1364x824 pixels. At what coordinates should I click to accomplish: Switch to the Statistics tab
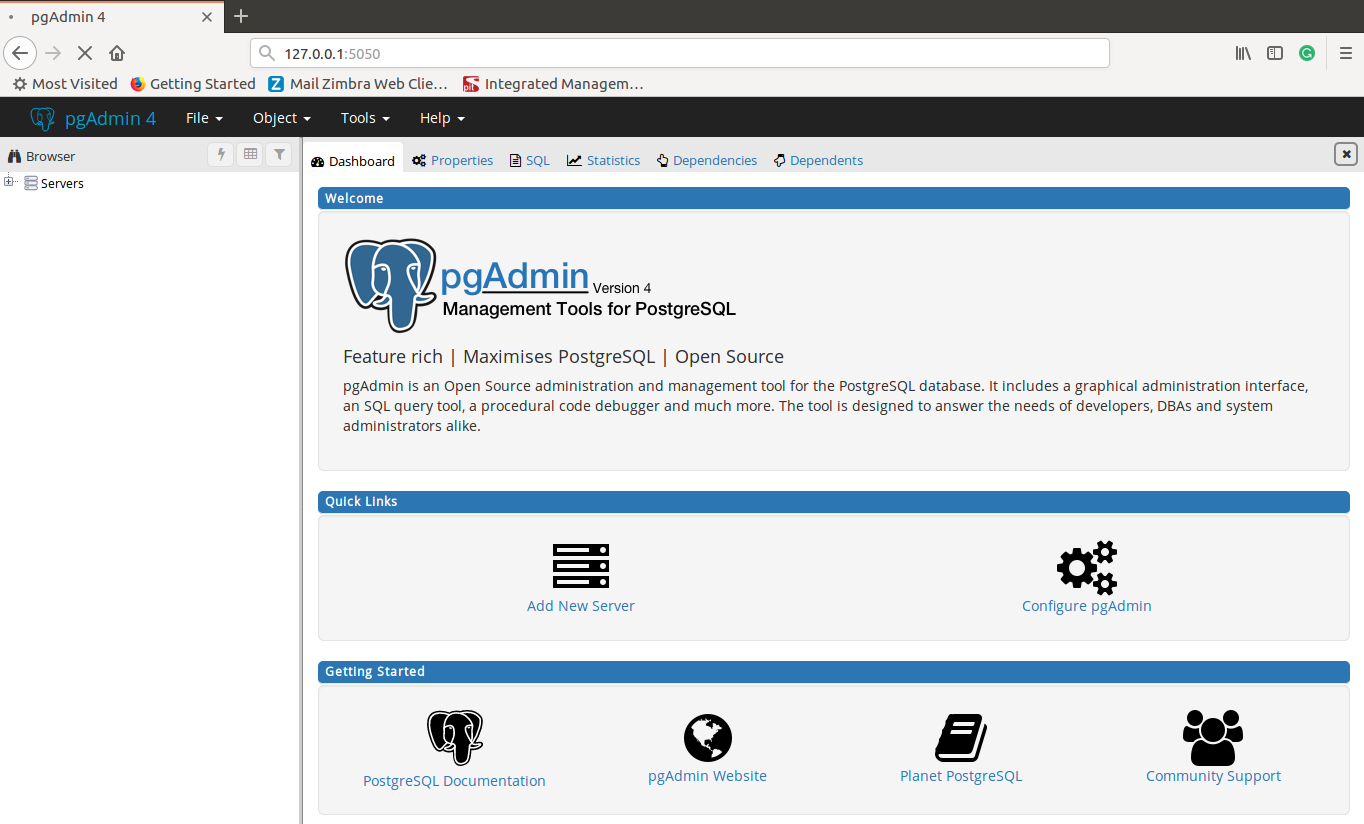pos(603,160)
